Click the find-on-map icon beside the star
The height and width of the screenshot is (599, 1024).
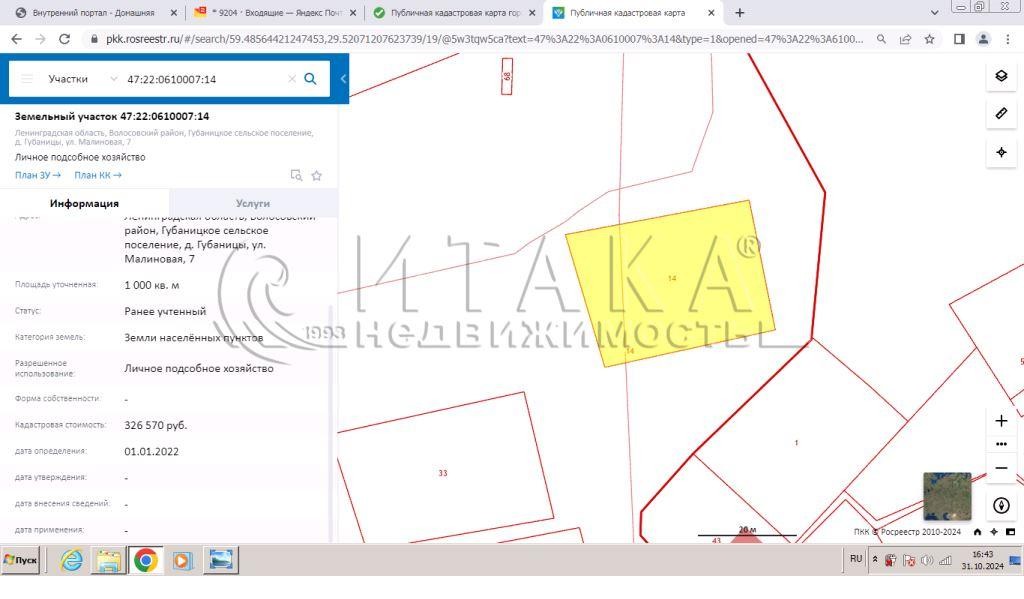pyautogui.click(x=296, y=175)
